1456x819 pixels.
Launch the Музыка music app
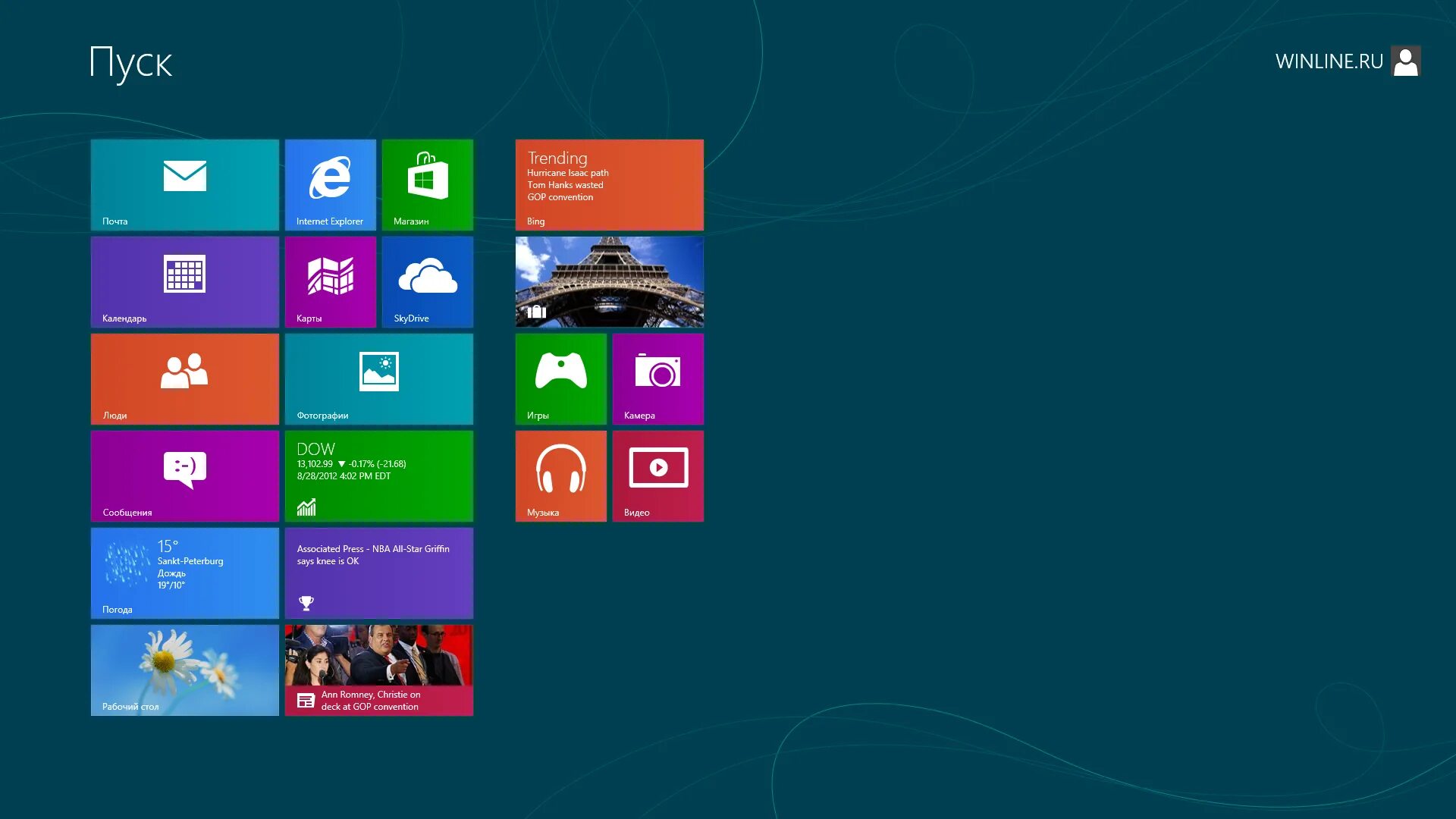(561, 475)
